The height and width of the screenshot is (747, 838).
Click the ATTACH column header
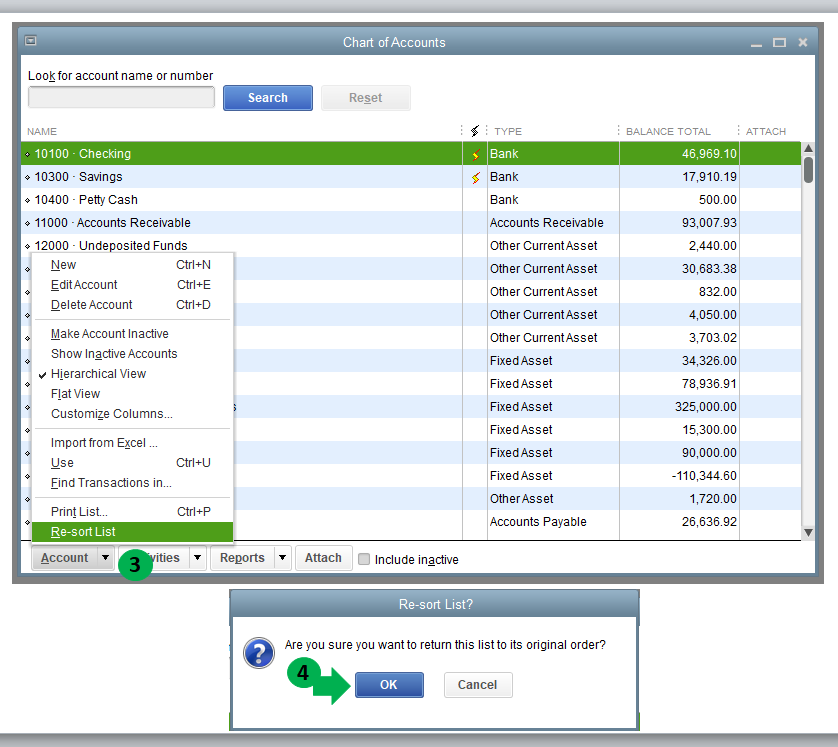point(766,131)
